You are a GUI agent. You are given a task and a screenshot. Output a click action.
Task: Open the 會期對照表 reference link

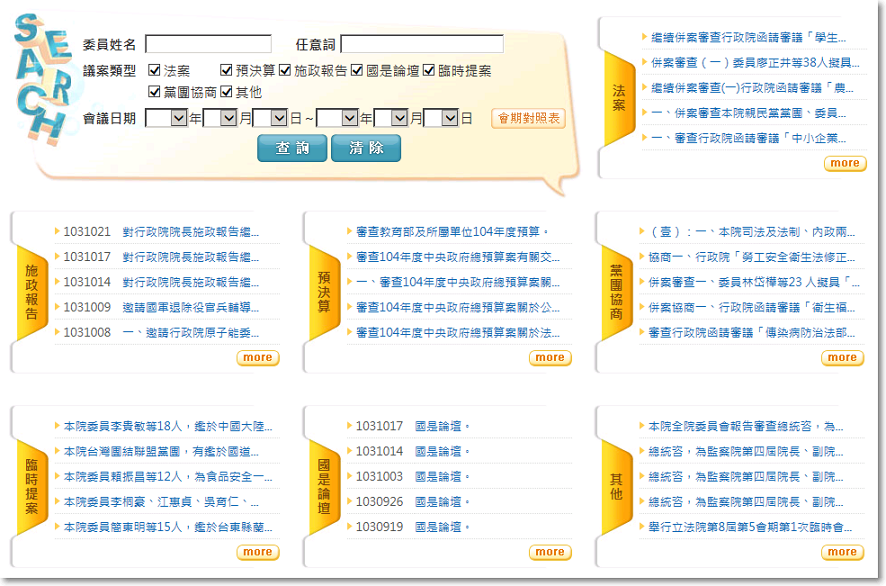click(x=528, y=119)
